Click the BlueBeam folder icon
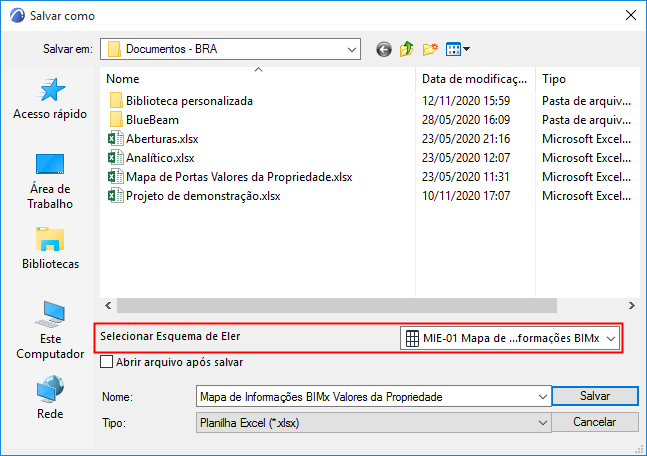 (116, 120)
